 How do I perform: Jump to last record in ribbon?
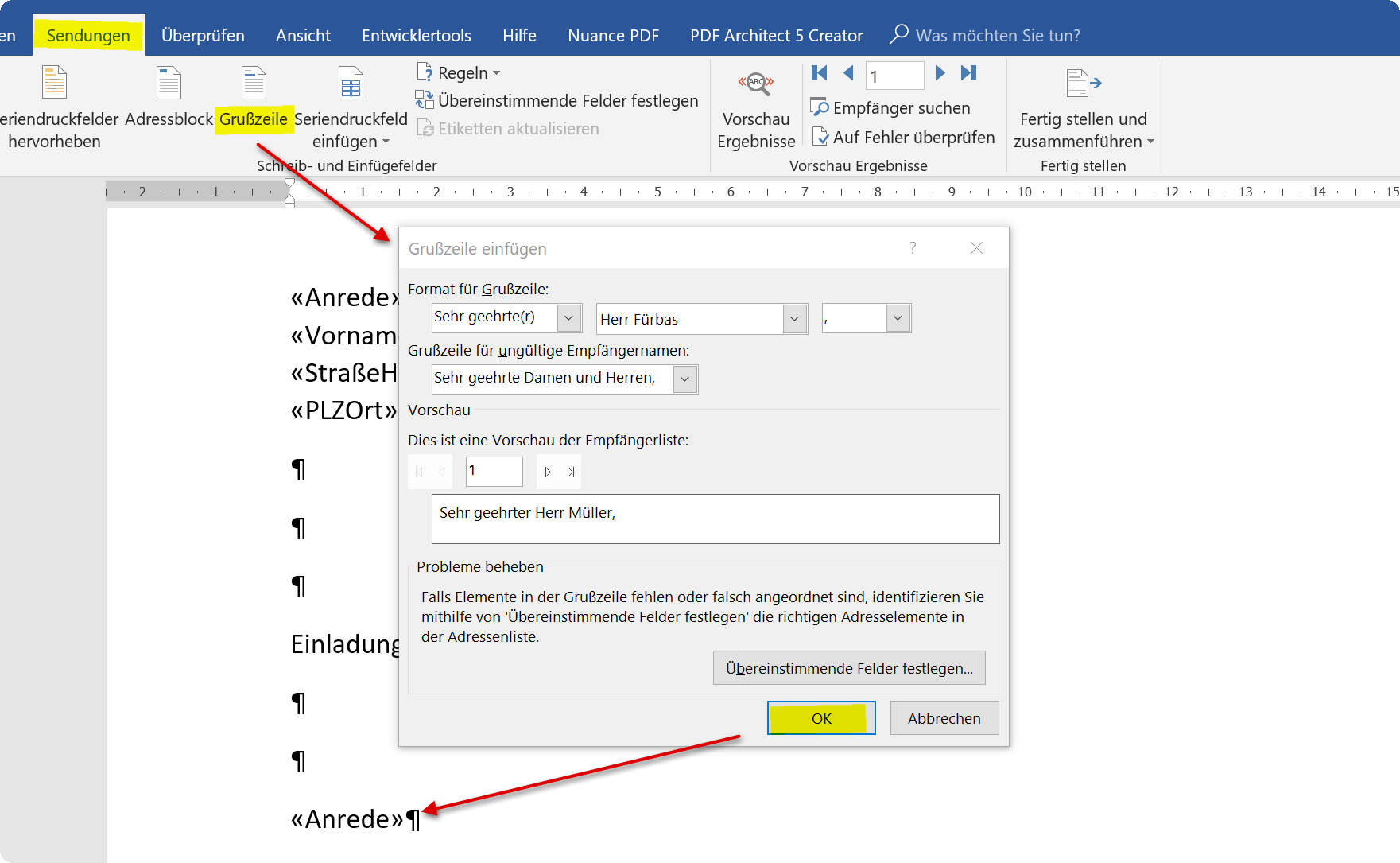[968, 73]
